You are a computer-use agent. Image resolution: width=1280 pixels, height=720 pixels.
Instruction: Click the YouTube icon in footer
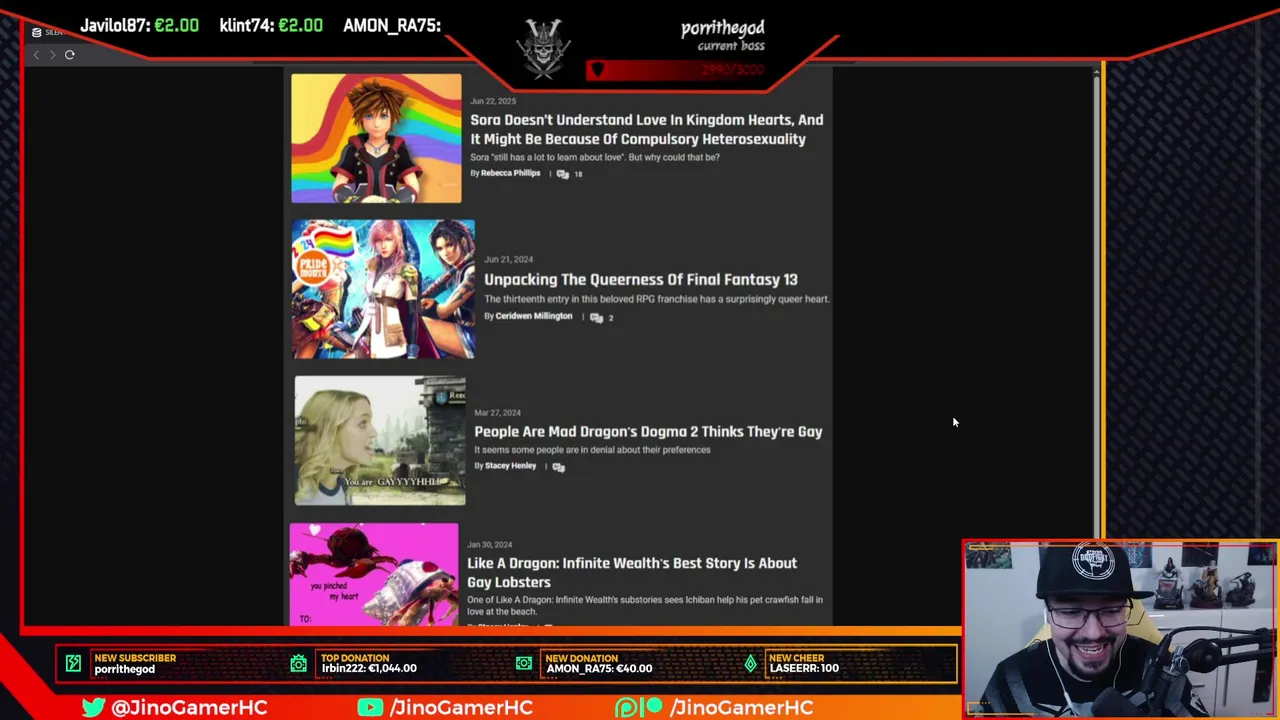pyautogui.click(x=370, y=707)
